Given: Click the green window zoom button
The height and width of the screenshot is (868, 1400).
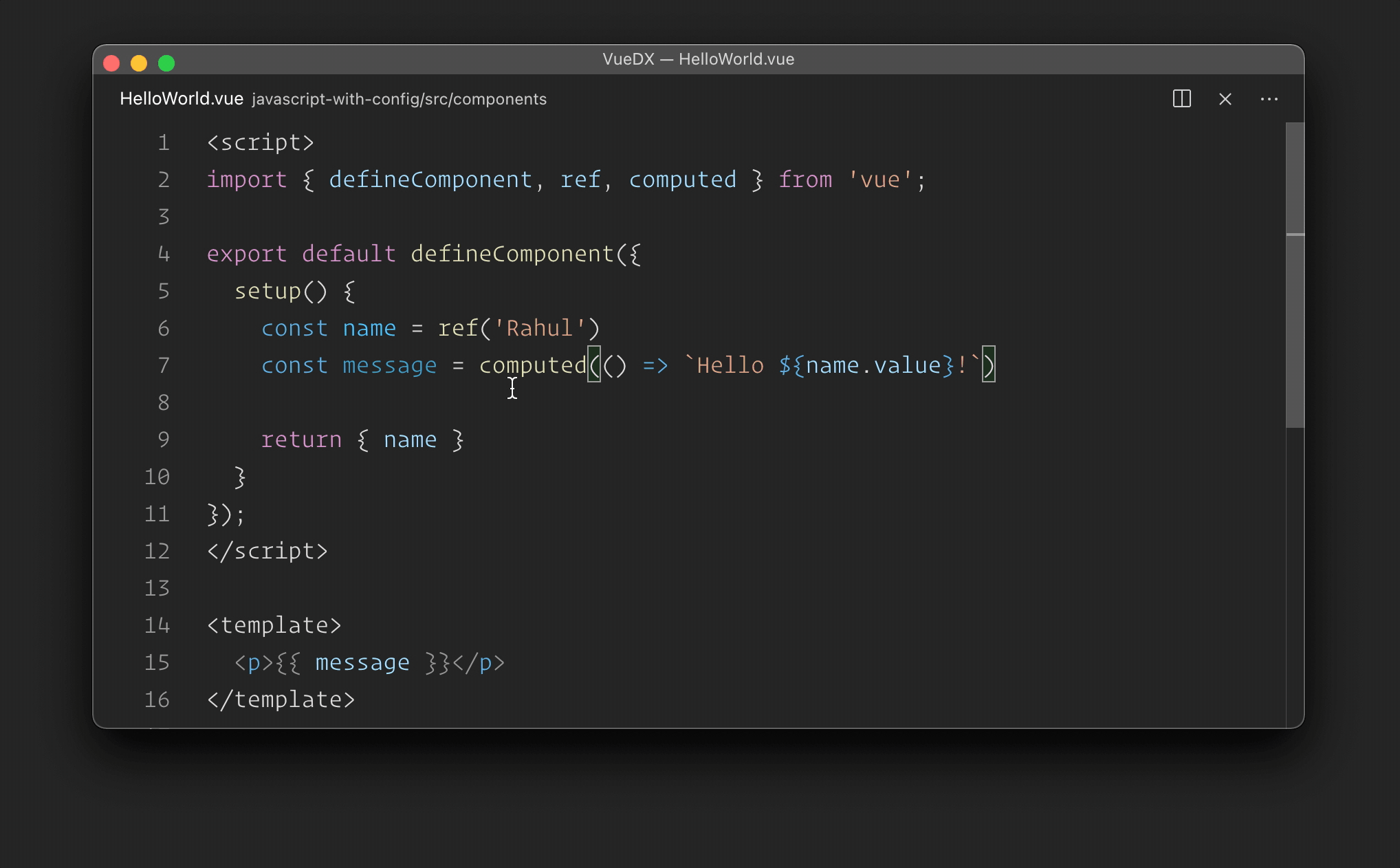Looking at the screenshot, I should [166, 63].
